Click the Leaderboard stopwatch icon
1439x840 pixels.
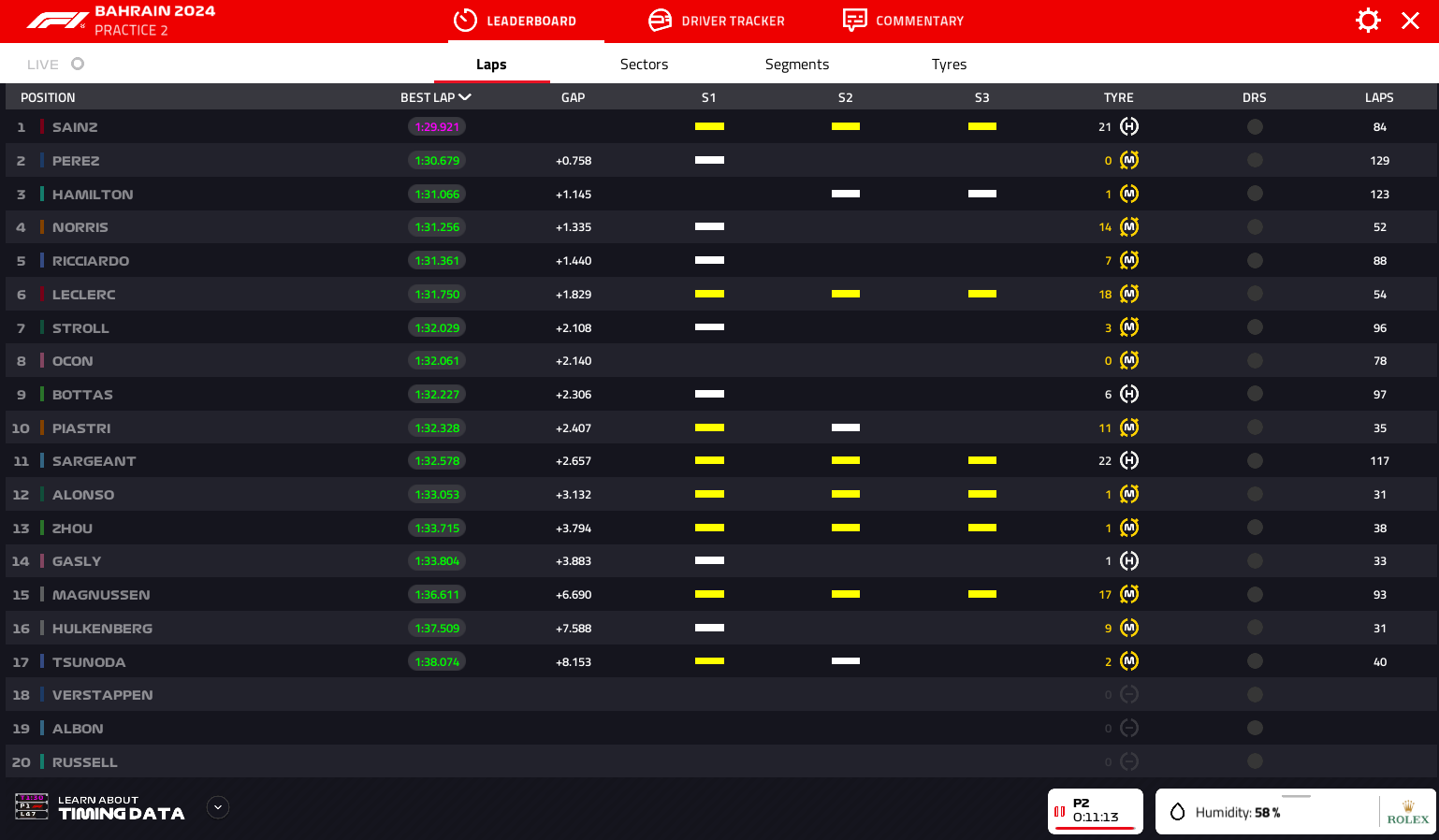click(x=465, y=21)
